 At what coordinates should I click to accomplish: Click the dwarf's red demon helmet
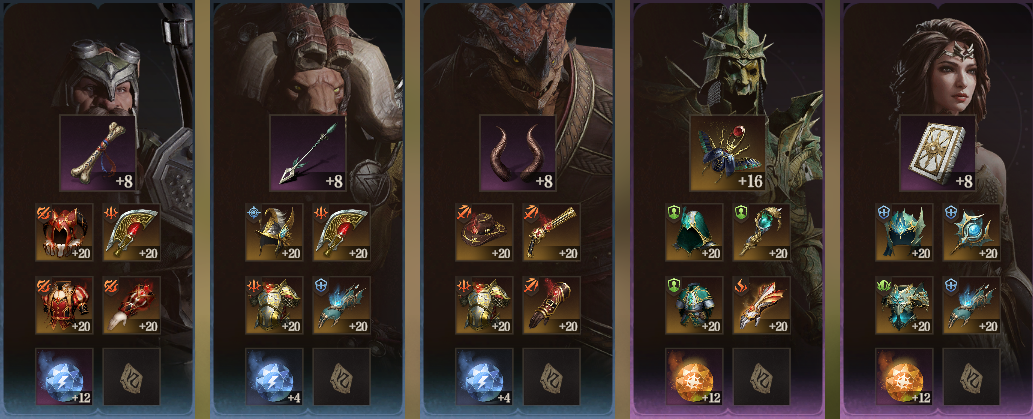point(64,232)
